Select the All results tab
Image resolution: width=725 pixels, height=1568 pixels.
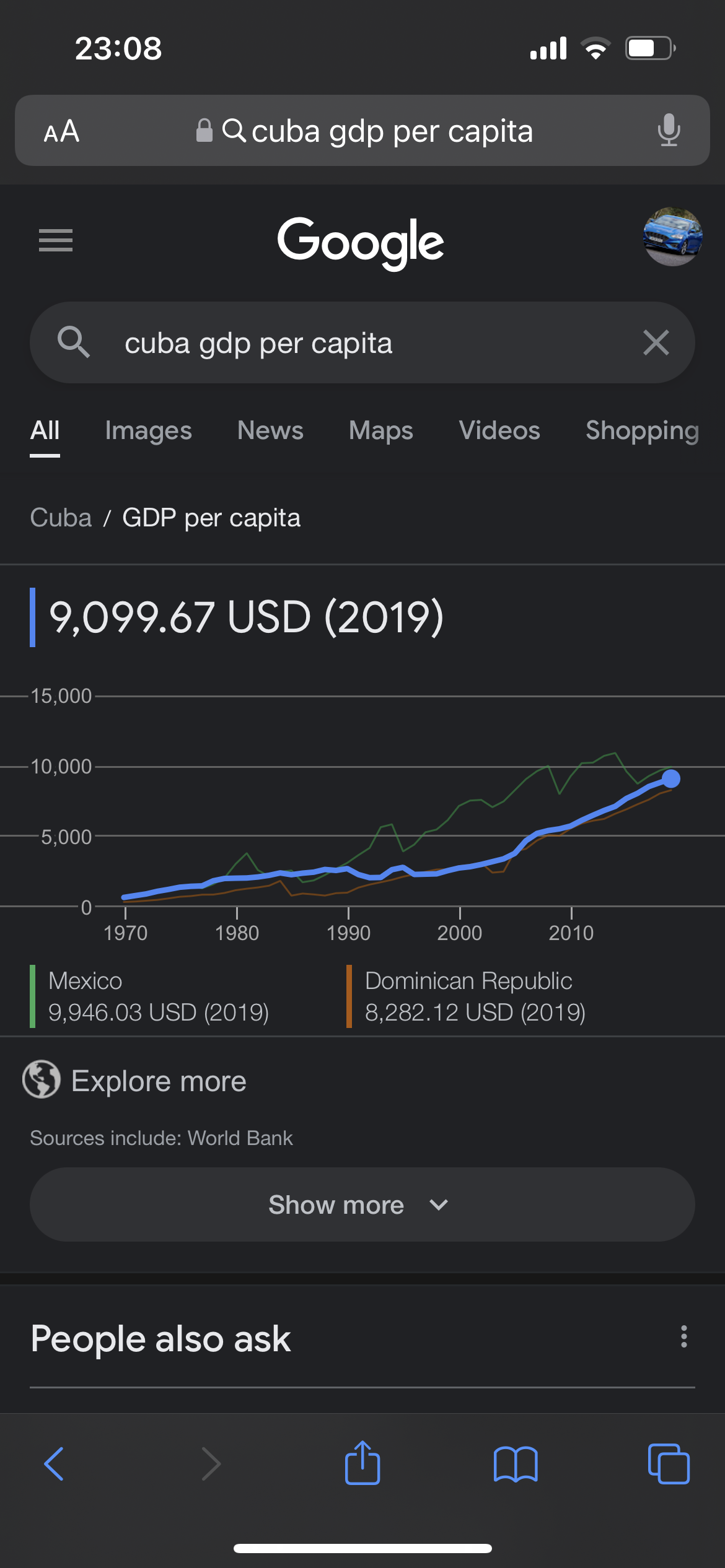click(x=45, y=430)
